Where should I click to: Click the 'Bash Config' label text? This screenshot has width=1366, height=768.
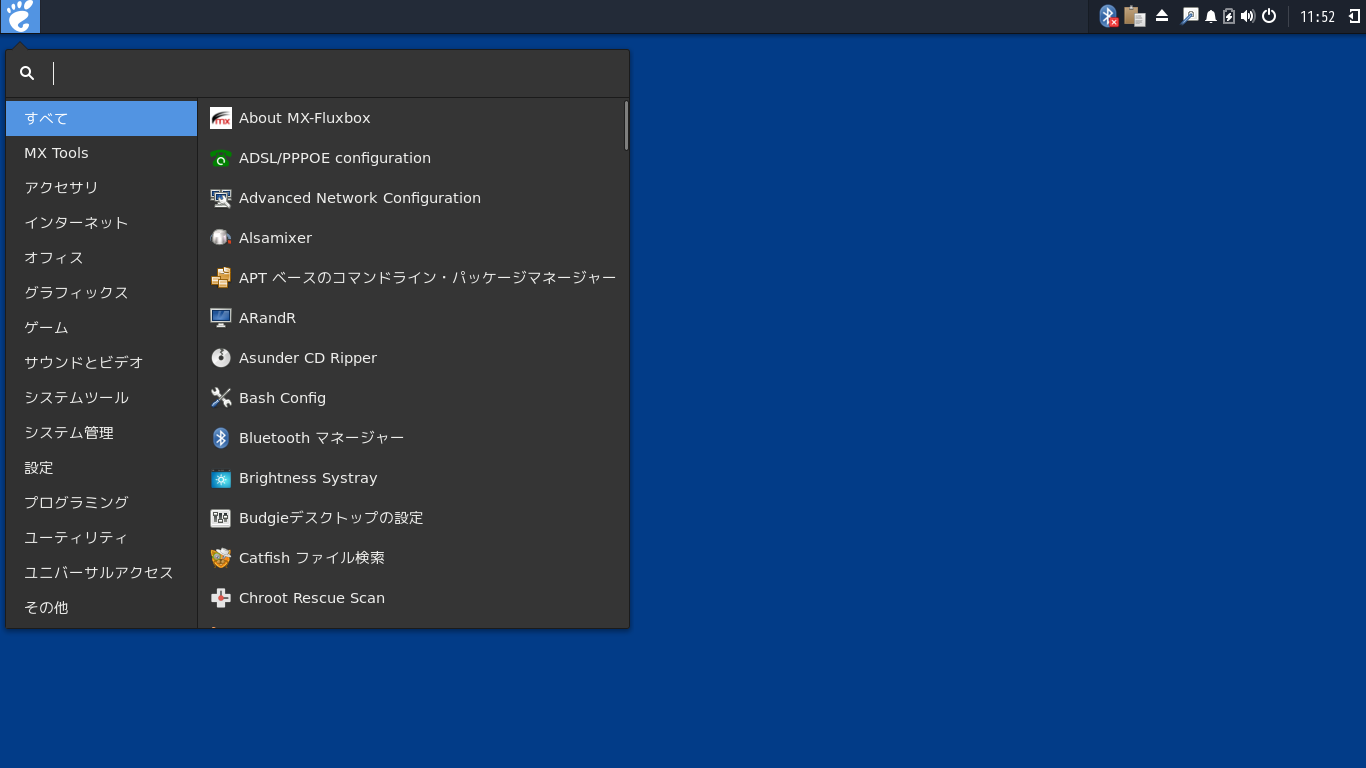click(x=282, y=398)
